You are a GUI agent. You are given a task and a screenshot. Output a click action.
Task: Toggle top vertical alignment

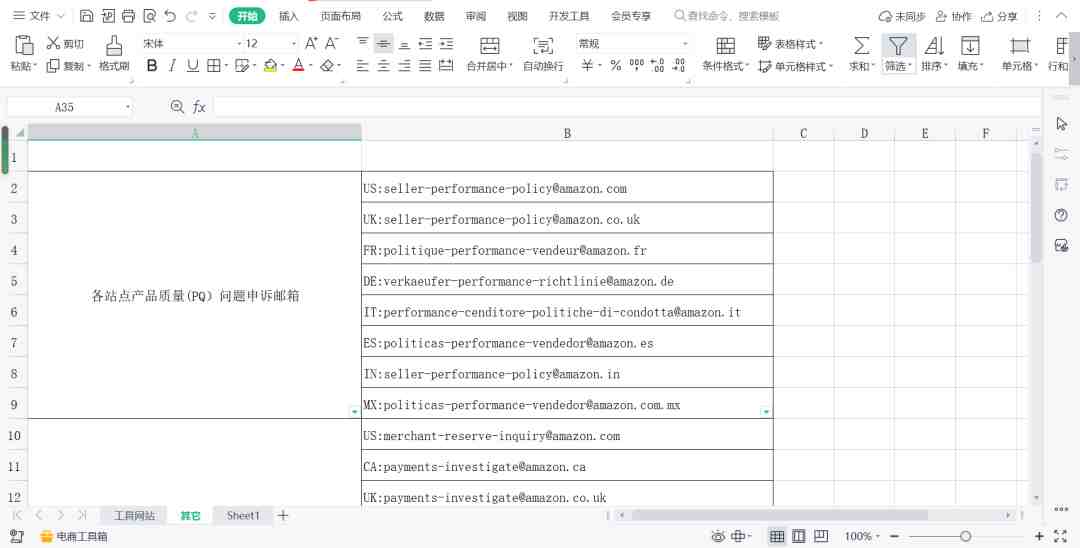click(x=362, y=43)
